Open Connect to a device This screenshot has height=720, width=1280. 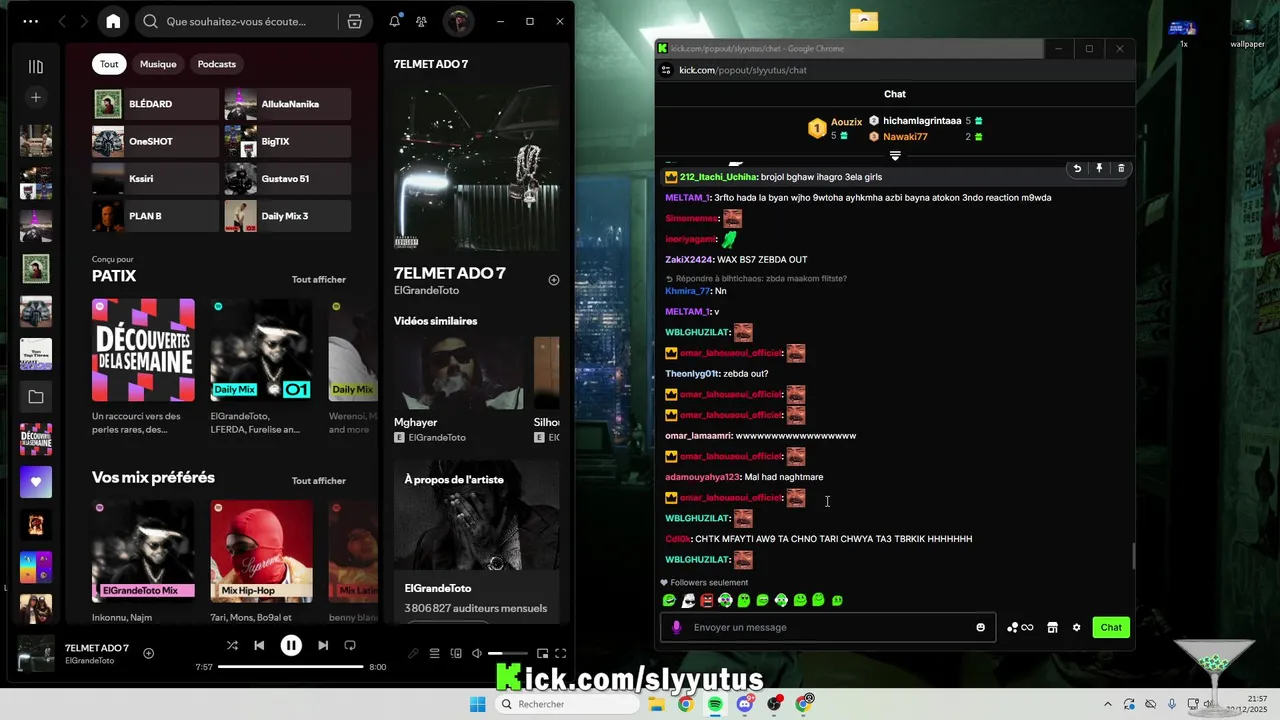click(x=456, y=654)
